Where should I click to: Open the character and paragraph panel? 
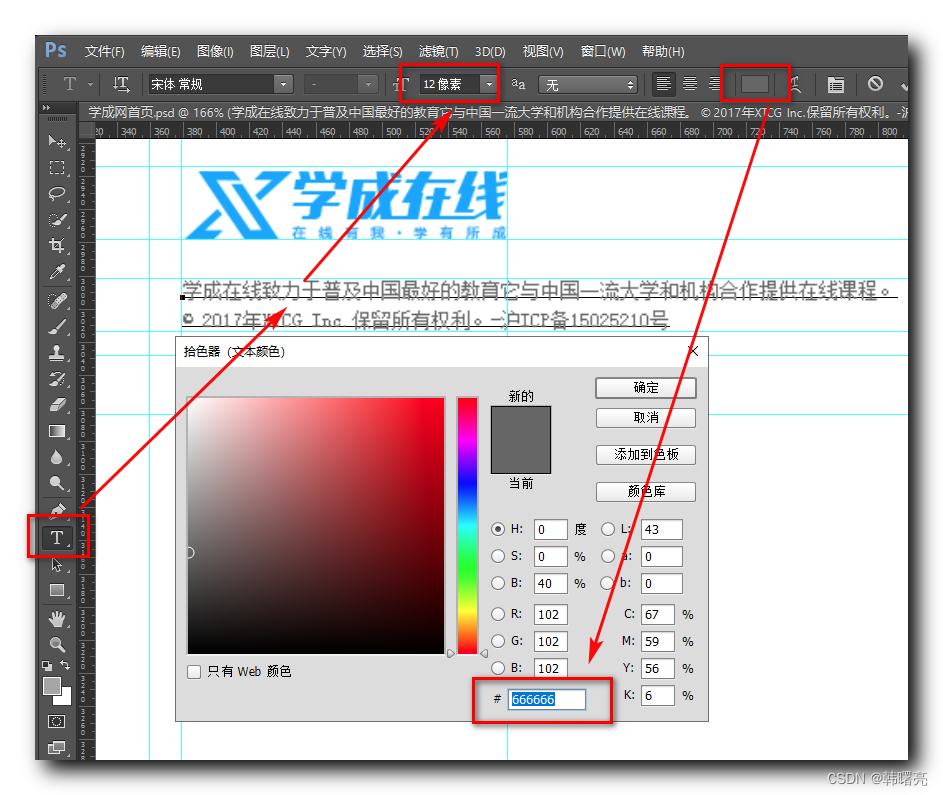(835, 85)
